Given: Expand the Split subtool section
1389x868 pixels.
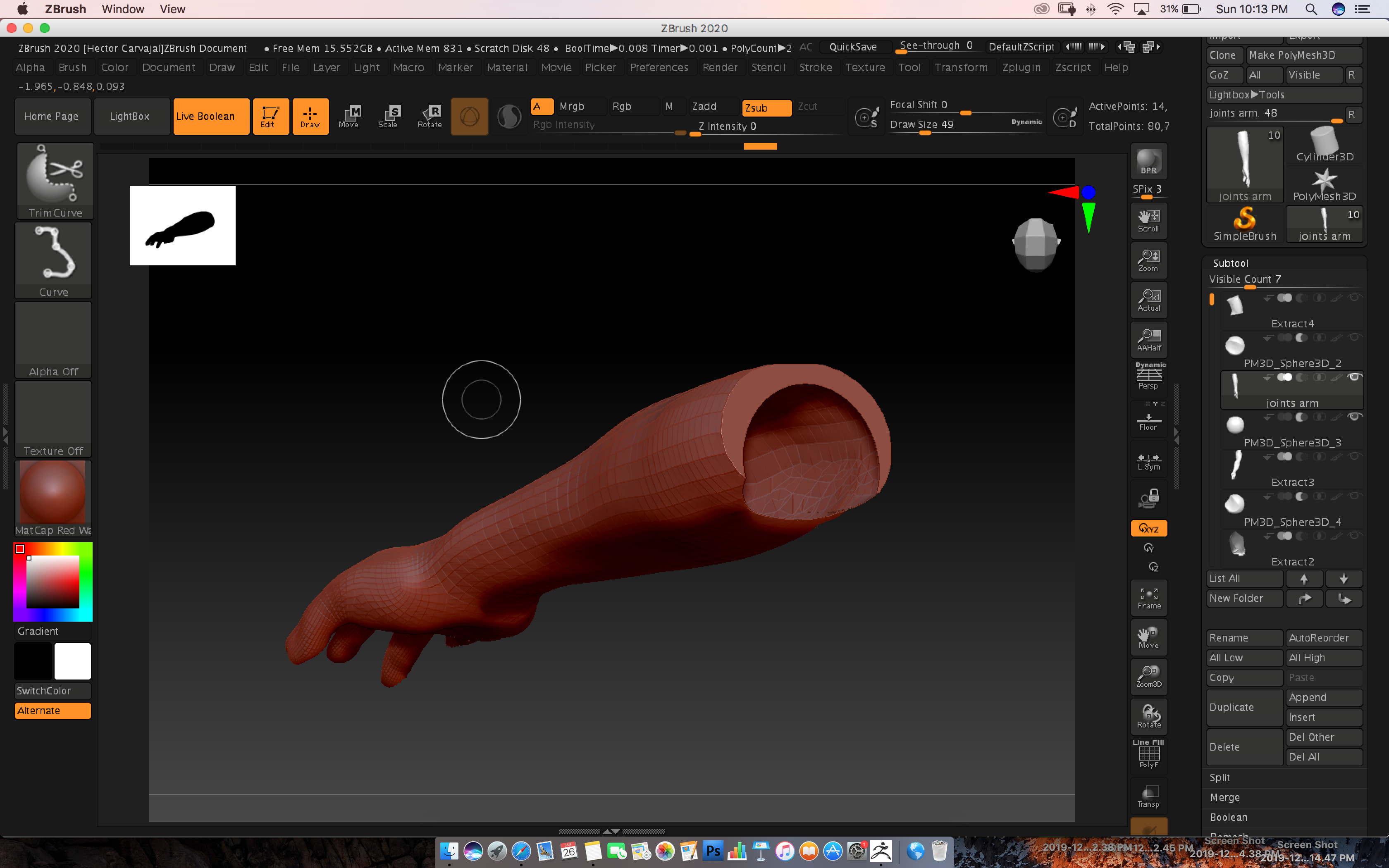Looking at the screenshot, I should [1220, 777].
